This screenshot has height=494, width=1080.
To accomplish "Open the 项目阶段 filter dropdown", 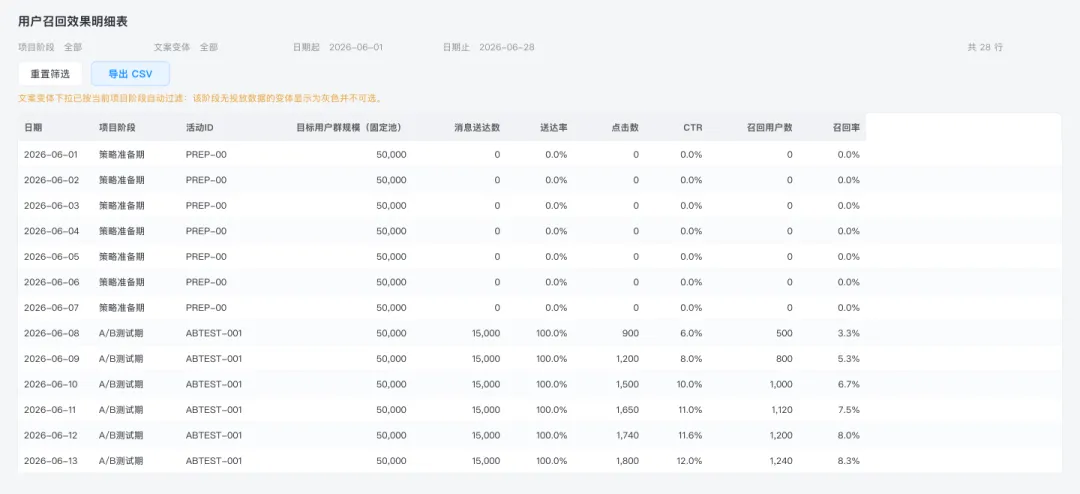I will pyautogui.click(x=73, y=48).
